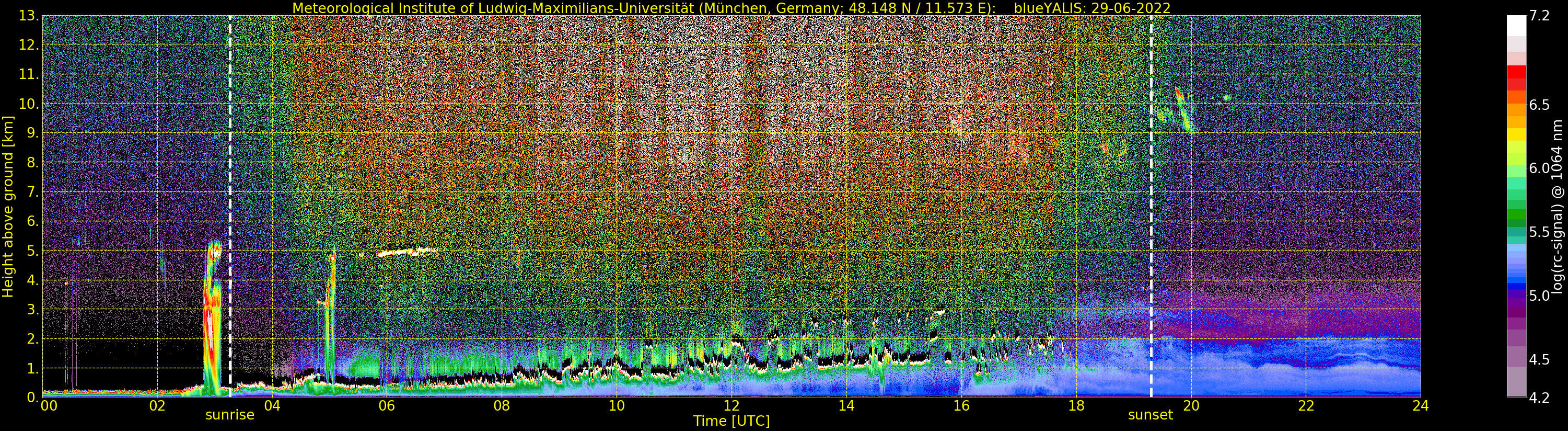The width and height of the screenshot is (1568, 431).
Task: Click the height-axis tick label '1.'
Action: pyautogui.click(x=32, y=368)
